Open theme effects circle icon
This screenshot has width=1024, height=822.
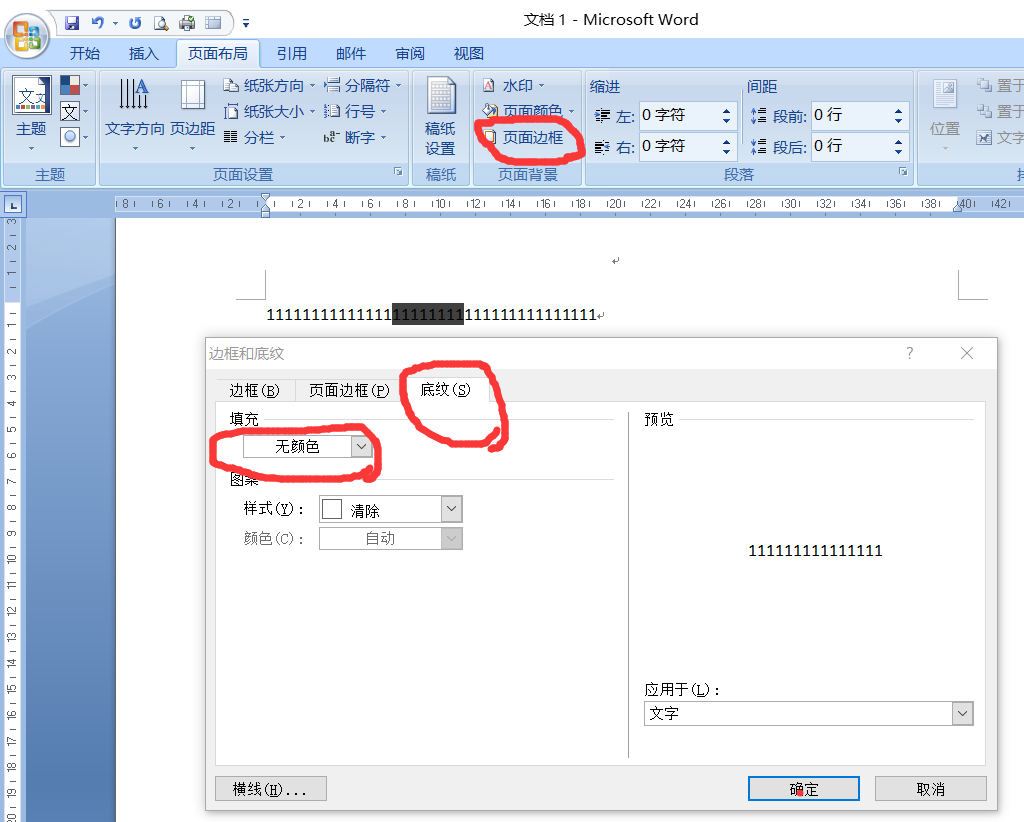(x=74, y=137)
